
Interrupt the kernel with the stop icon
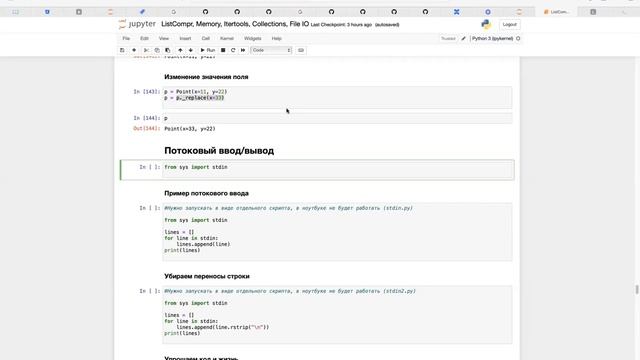point(223,50)
